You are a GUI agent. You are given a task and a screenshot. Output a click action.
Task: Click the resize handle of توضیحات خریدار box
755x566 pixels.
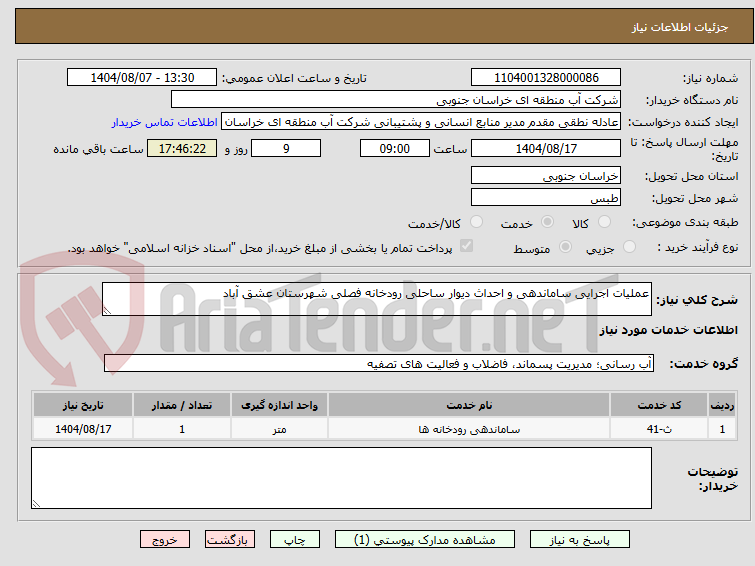click(x=36, y=504)
